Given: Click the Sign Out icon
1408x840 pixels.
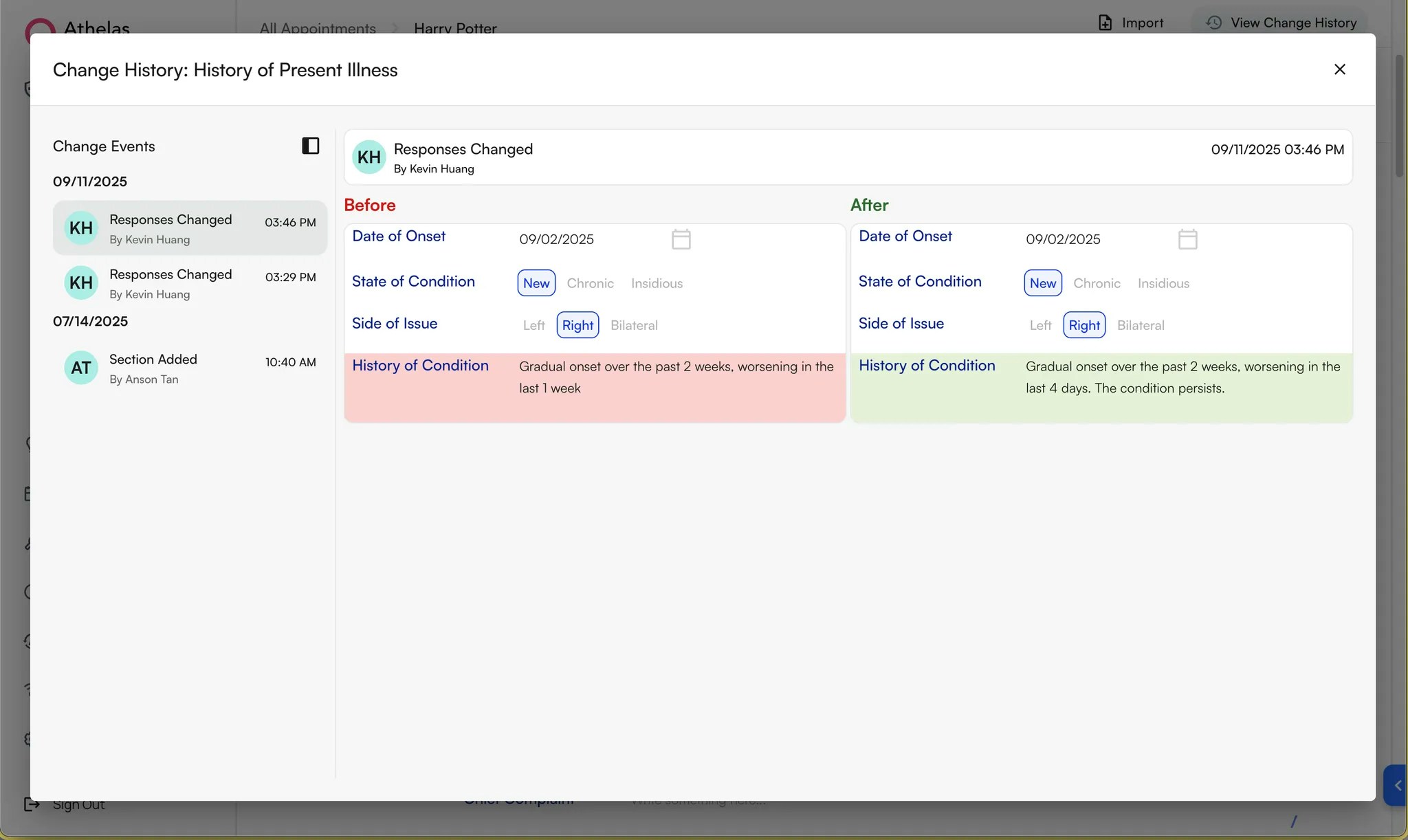Looking at the screenshot, I should point(32,804).
